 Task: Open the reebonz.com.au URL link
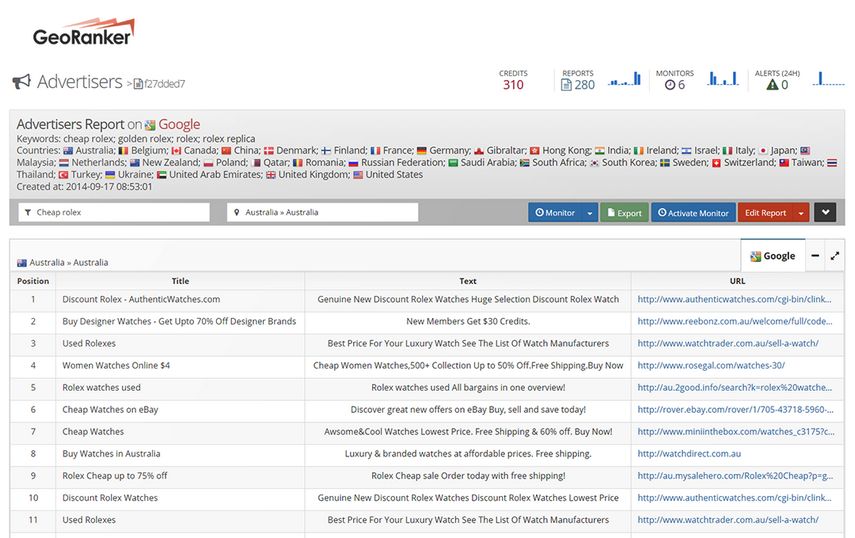[x=734, y=322]
